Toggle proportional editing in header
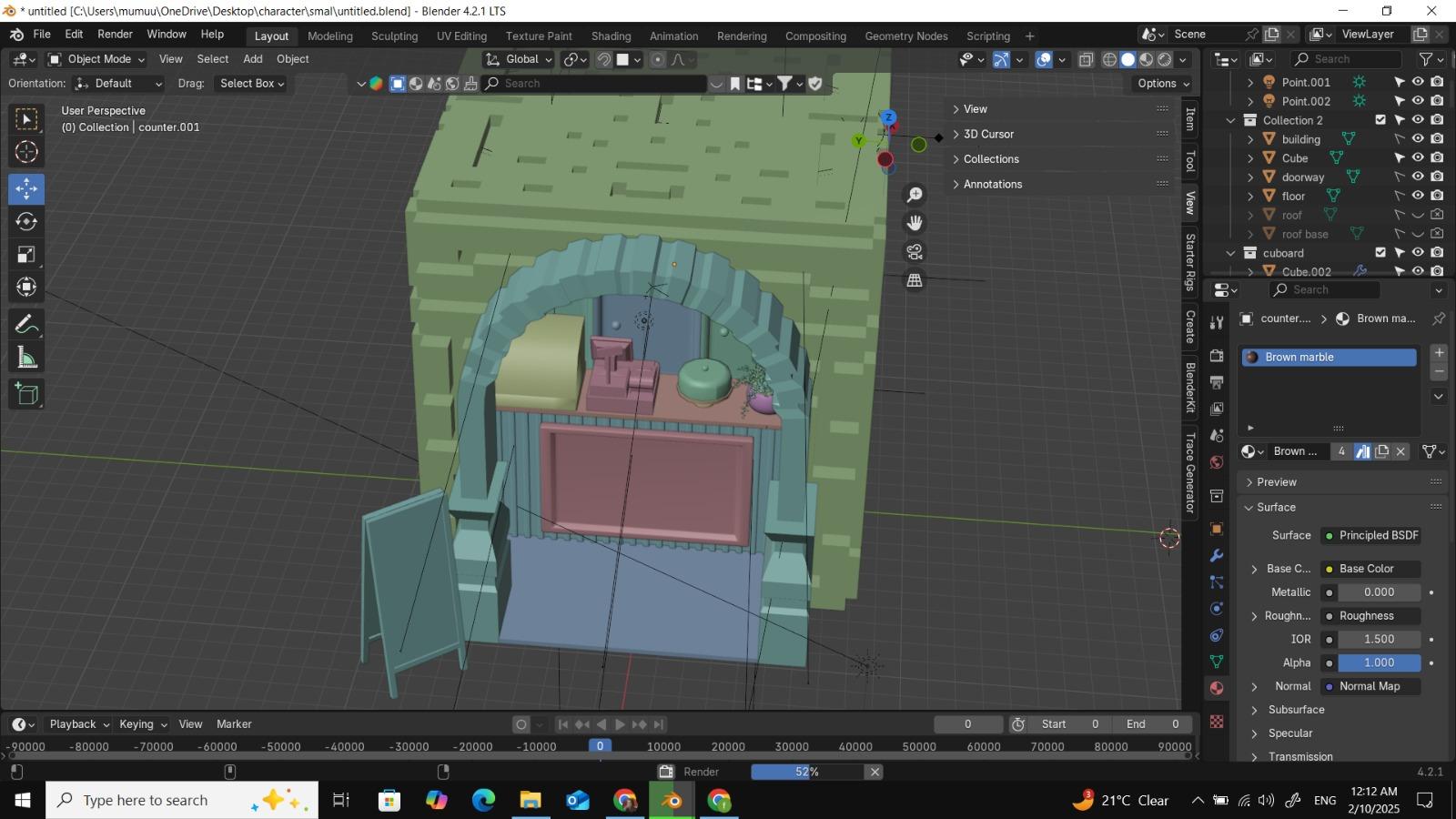 [x=658, y=59]
